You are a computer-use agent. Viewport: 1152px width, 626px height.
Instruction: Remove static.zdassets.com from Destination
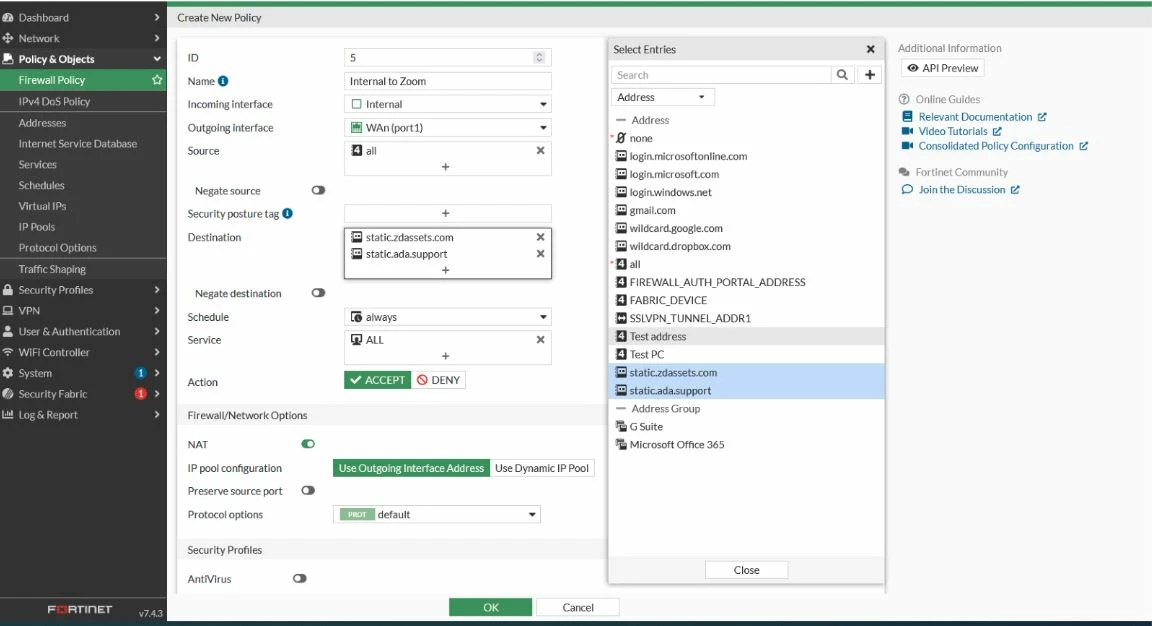click(x=540, y=237)
